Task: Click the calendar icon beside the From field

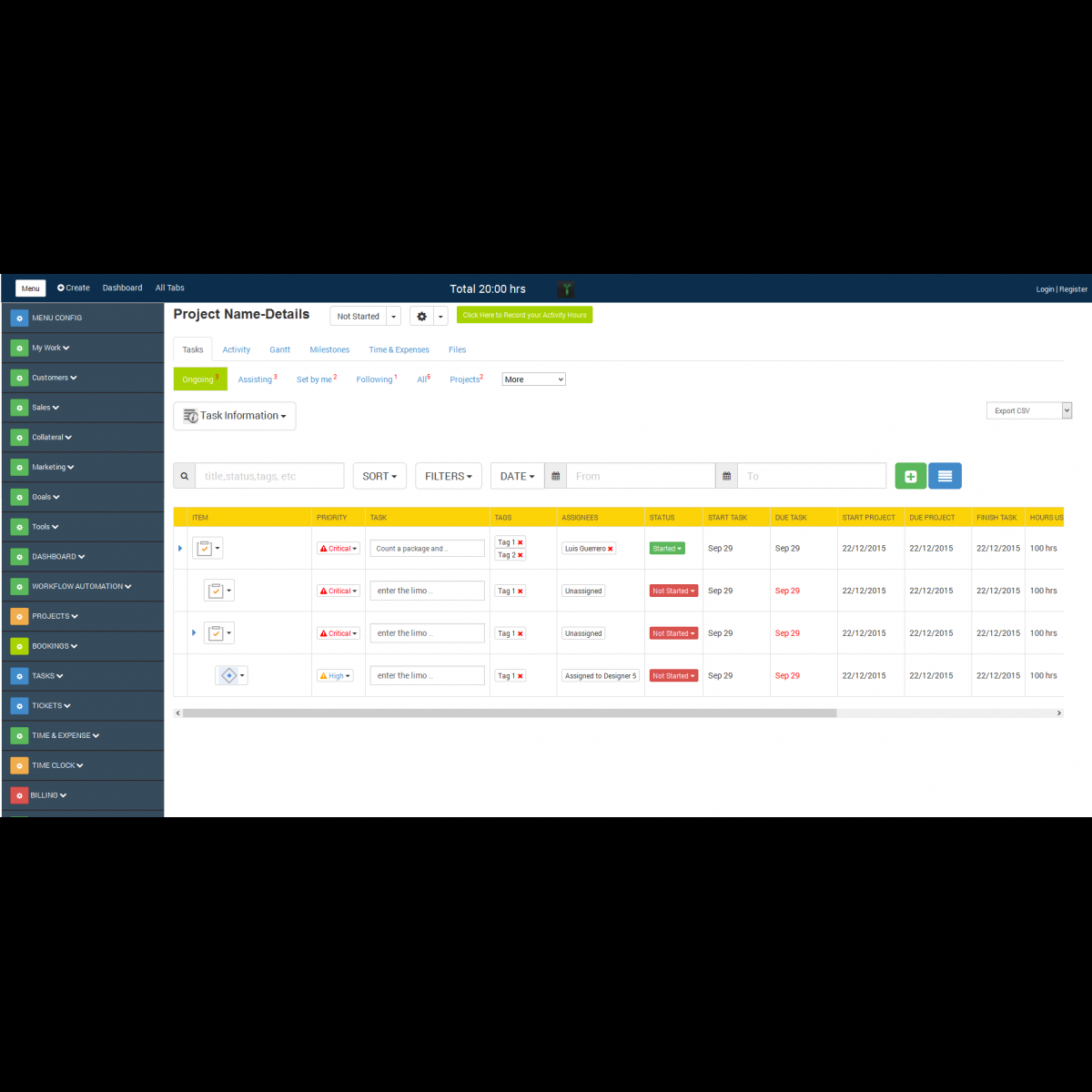Action: 556,476
